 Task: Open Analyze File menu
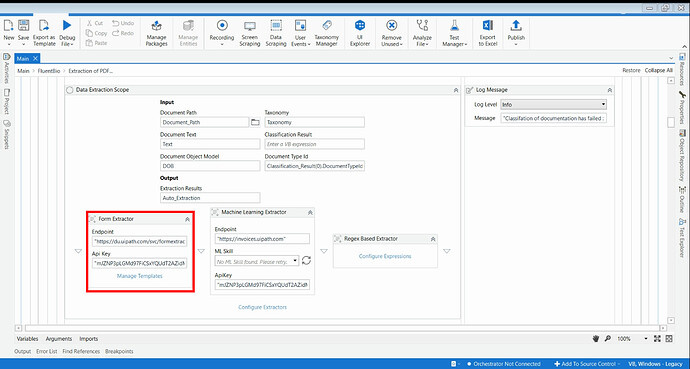click(422, 33)
